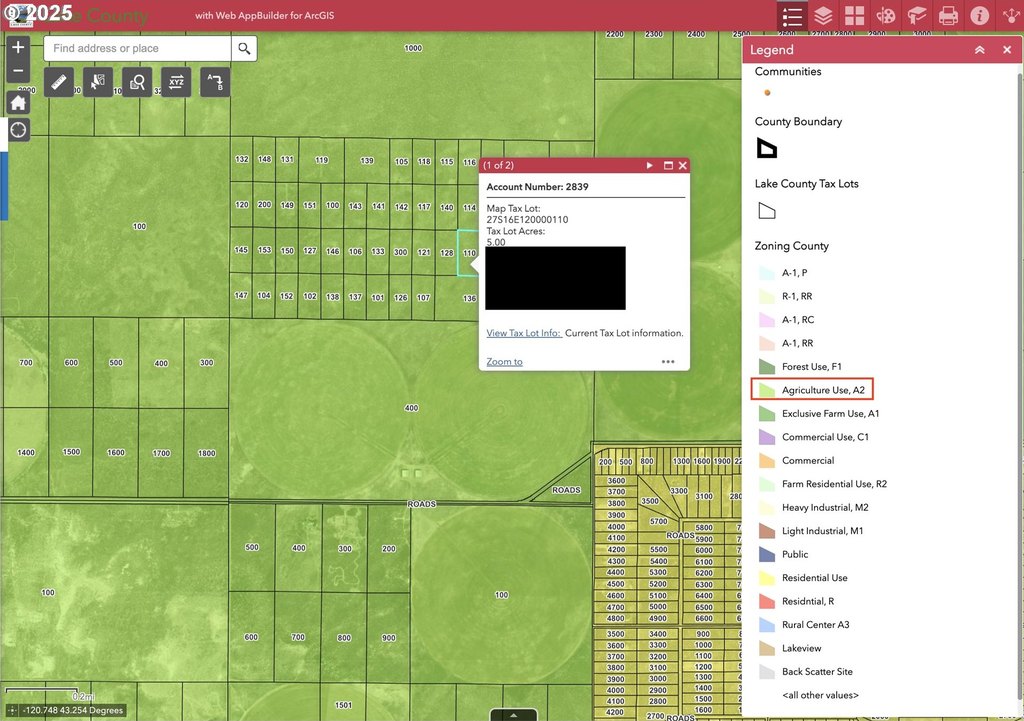Open the Query search tool
This screenshot has width=1024, height=721.
click(x=137, y=82)
